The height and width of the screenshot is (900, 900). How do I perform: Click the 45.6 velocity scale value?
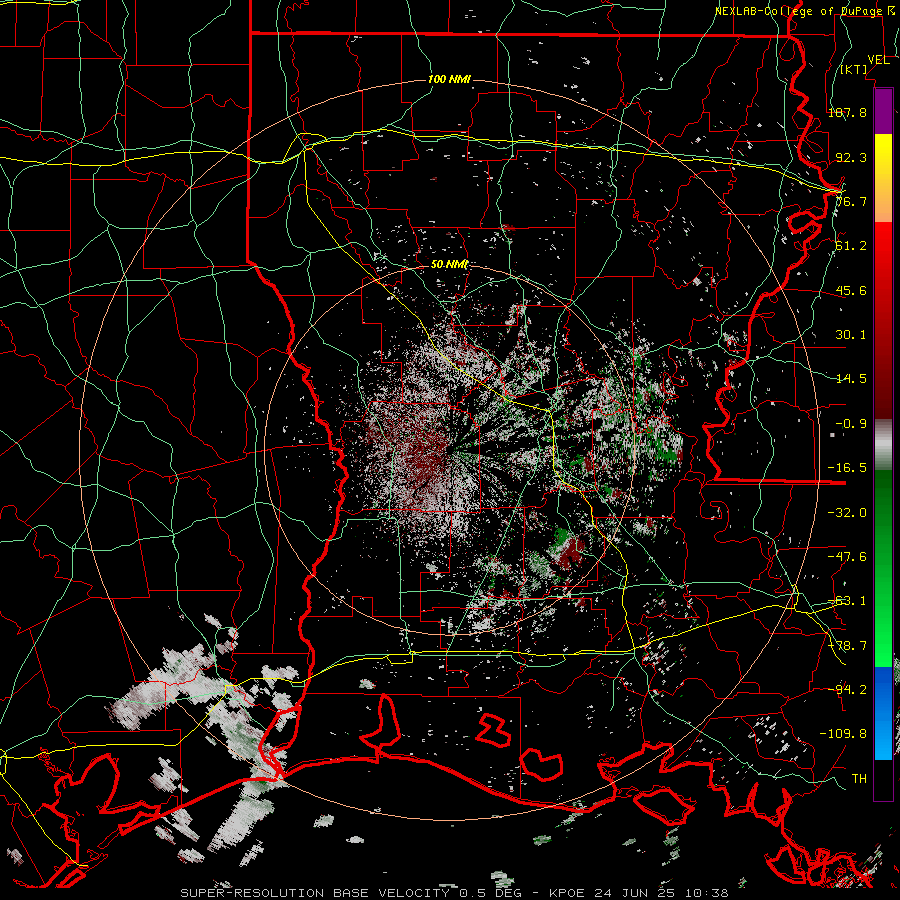pyautogui.click(x=851, y=290)
